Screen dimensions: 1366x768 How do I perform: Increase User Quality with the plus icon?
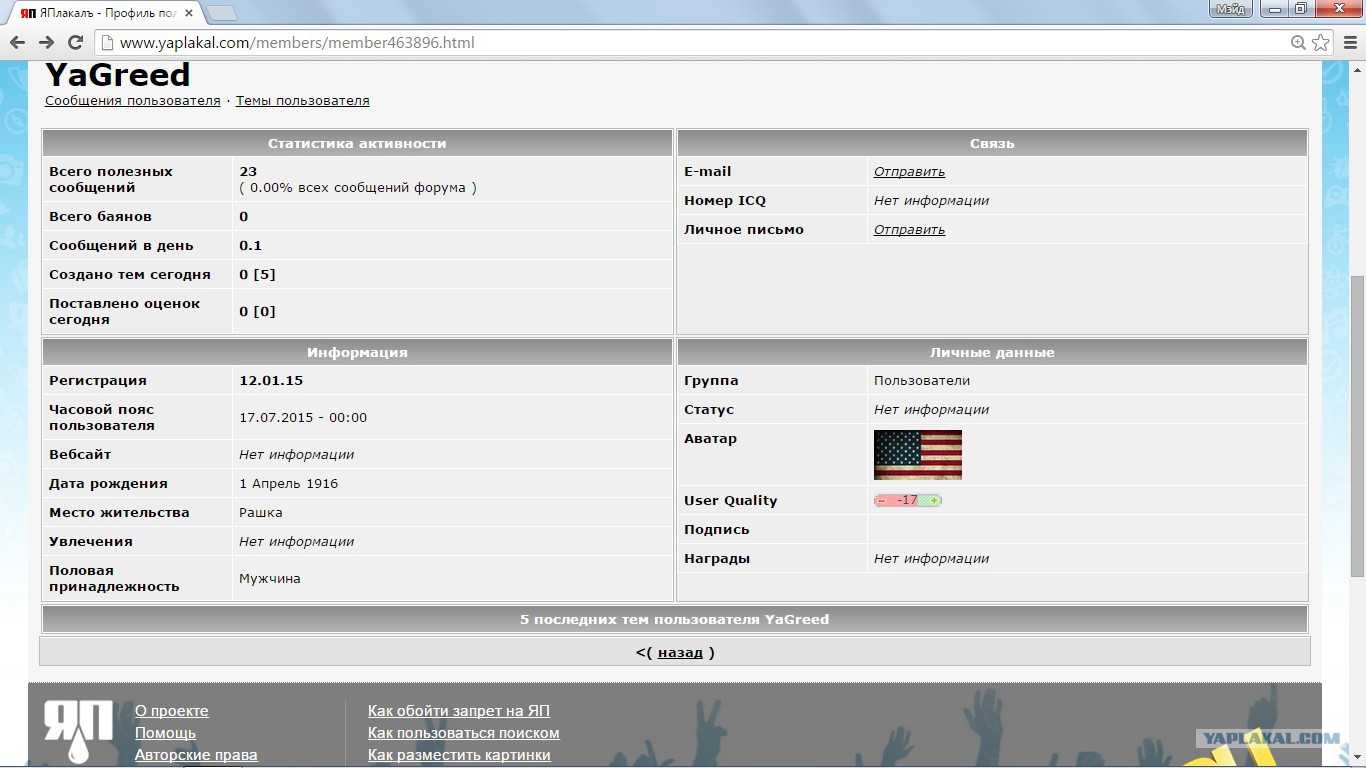coord(934,500)
